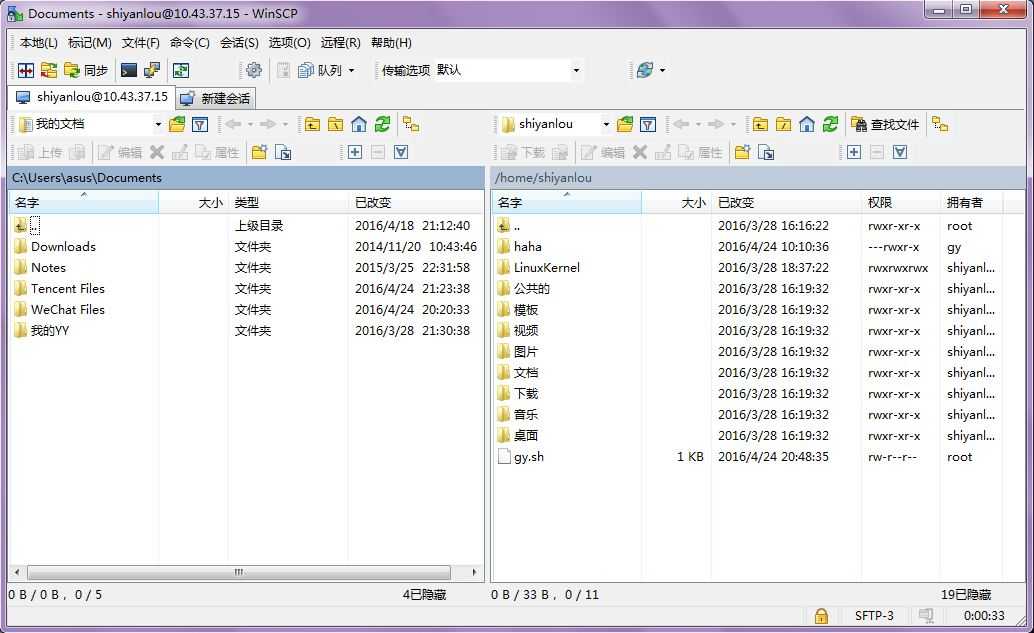This screenshot has height=633, width=1034.
Task: Go to local root directory icon
Action: point(336,124)
